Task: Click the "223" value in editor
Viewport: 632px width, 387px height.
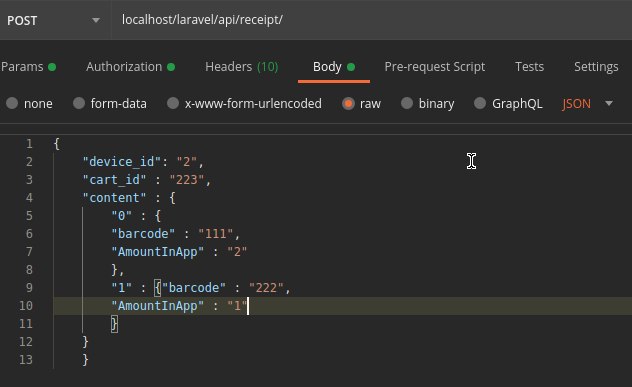Action: pyautogui.click(x=187, y=179)
